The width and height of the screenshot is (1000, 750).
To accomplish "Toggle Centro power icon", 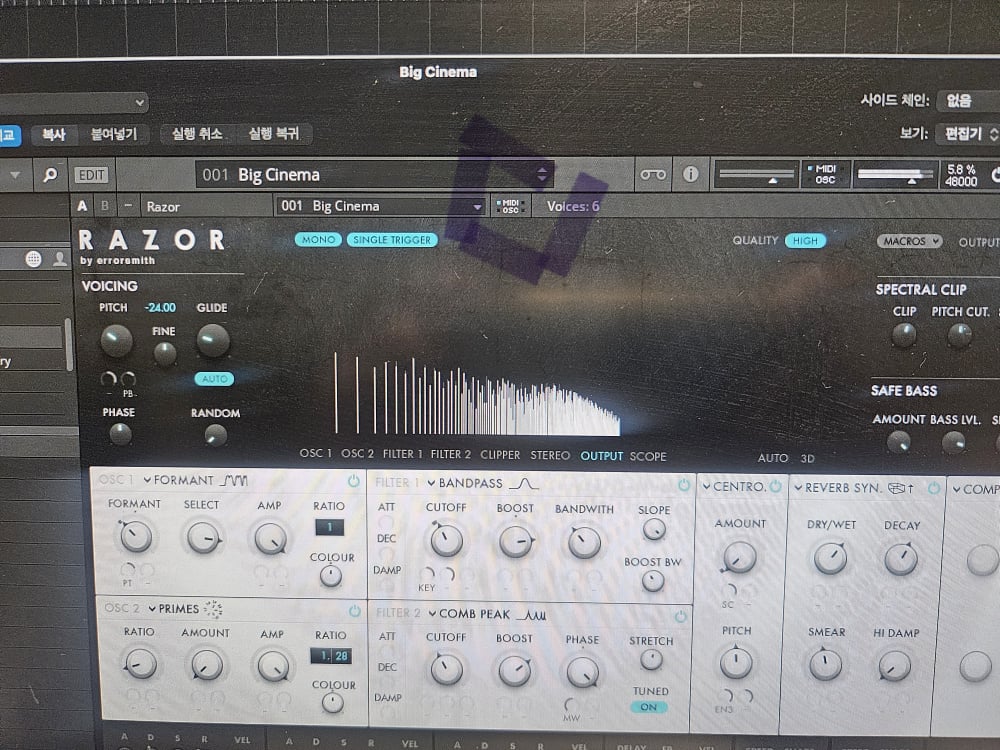I will click(x=775, y=487).
